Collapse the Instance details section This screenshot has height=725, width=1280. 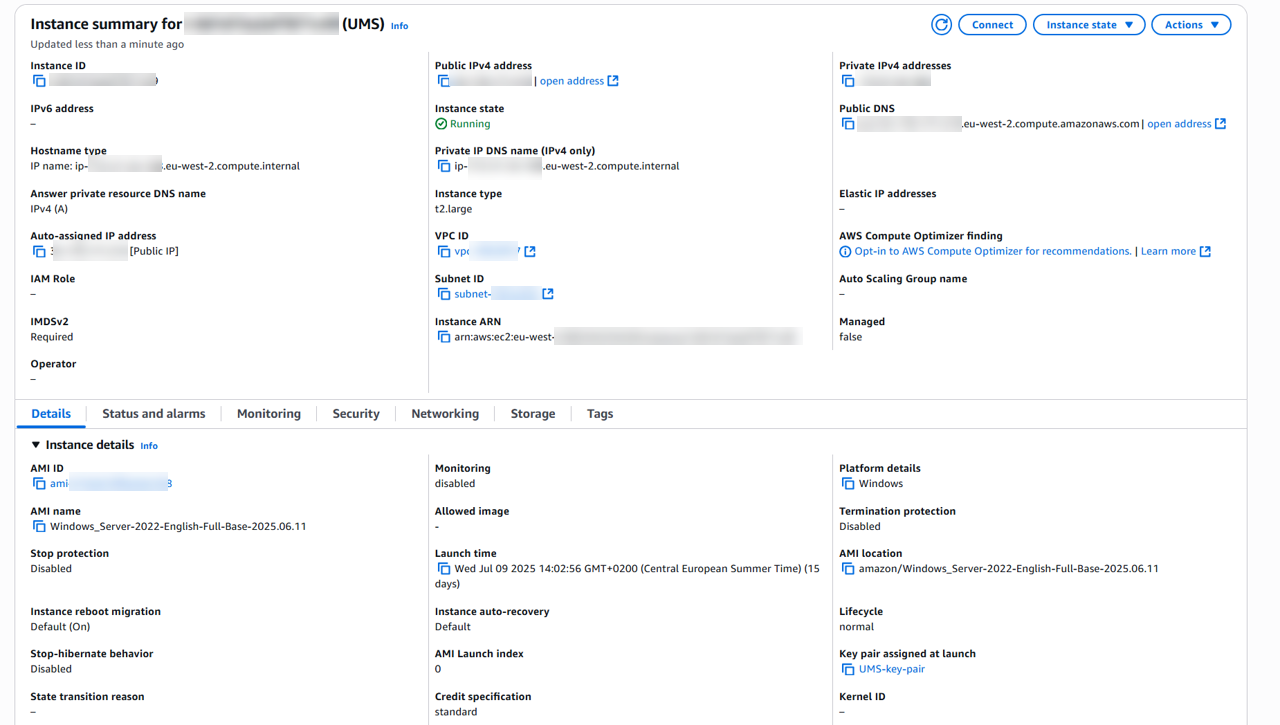(x=36, y=445)
